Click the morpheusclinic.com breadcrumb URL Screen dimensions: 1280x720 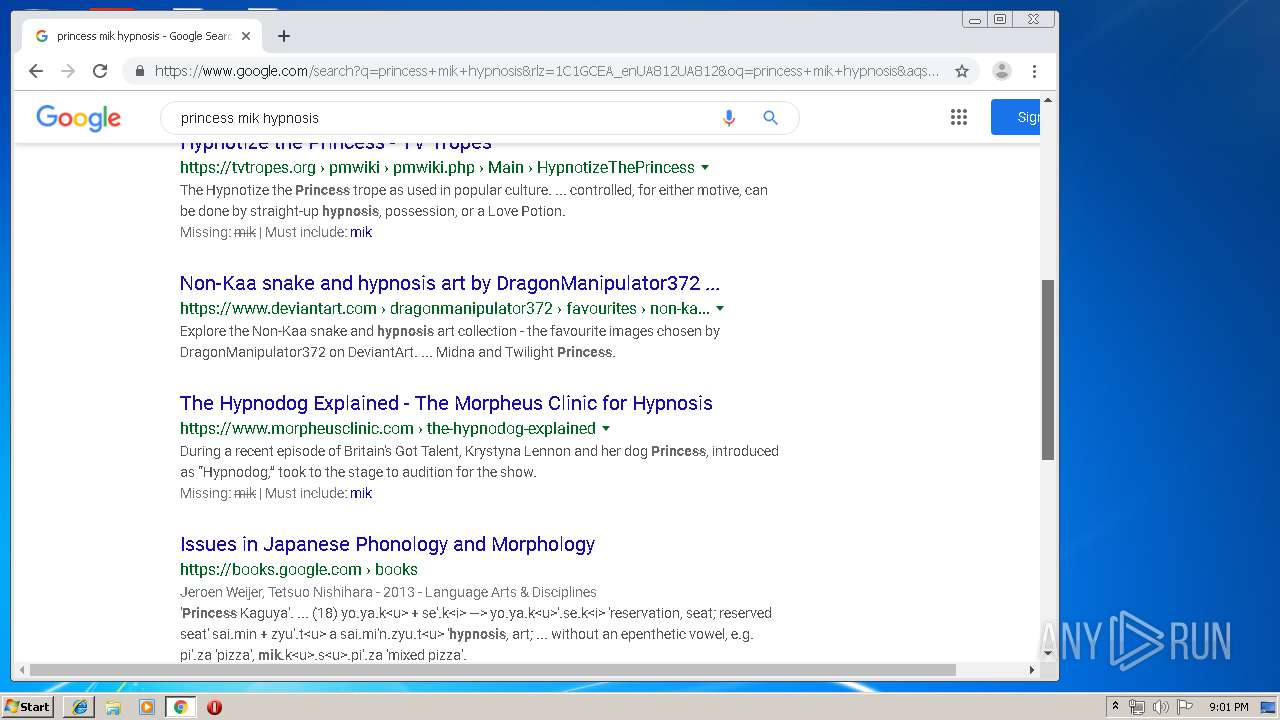point(388,428)
